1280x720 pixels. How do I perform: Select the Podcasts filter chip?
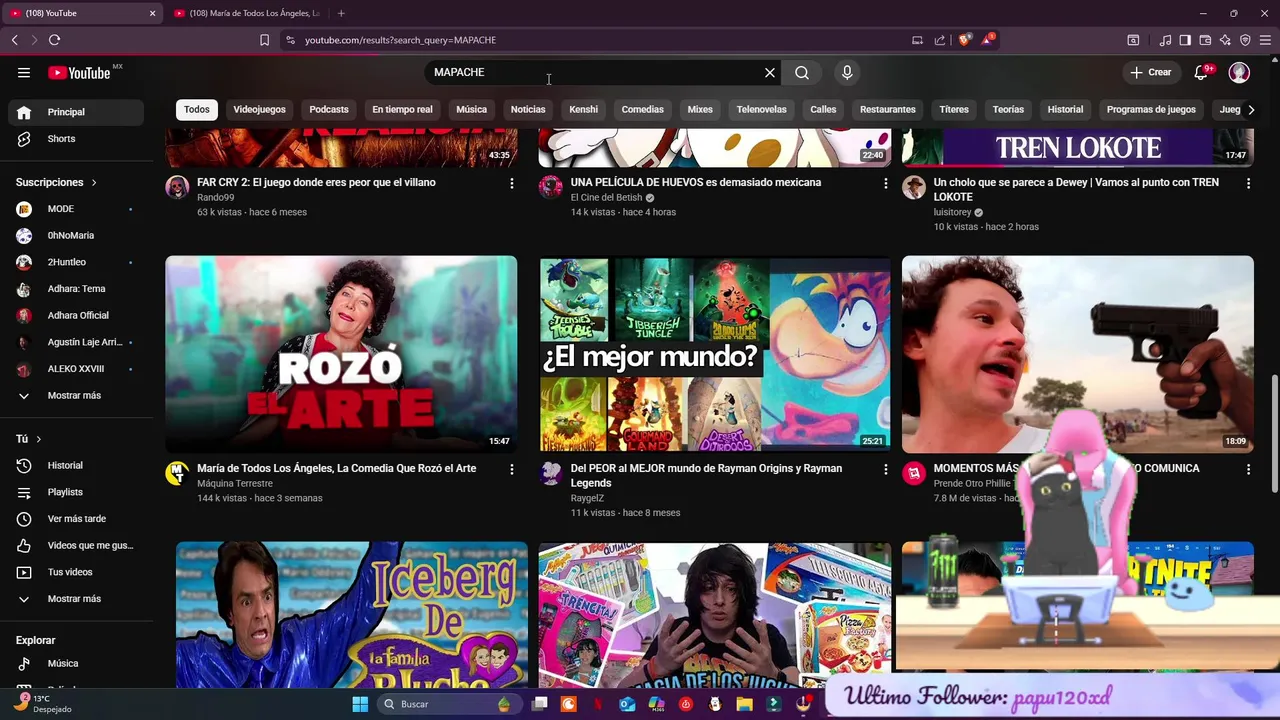[329, 109]
